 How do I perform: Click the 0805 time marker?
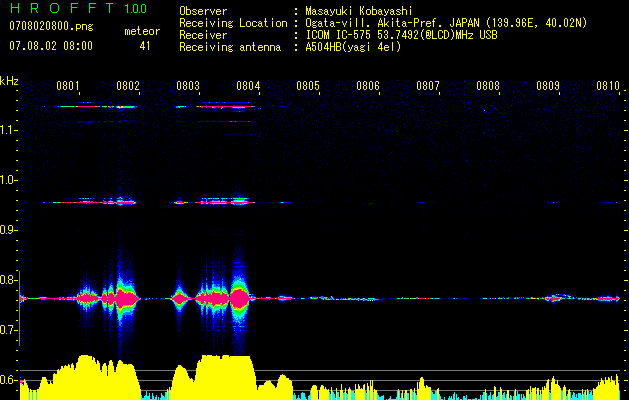(308, 86)
